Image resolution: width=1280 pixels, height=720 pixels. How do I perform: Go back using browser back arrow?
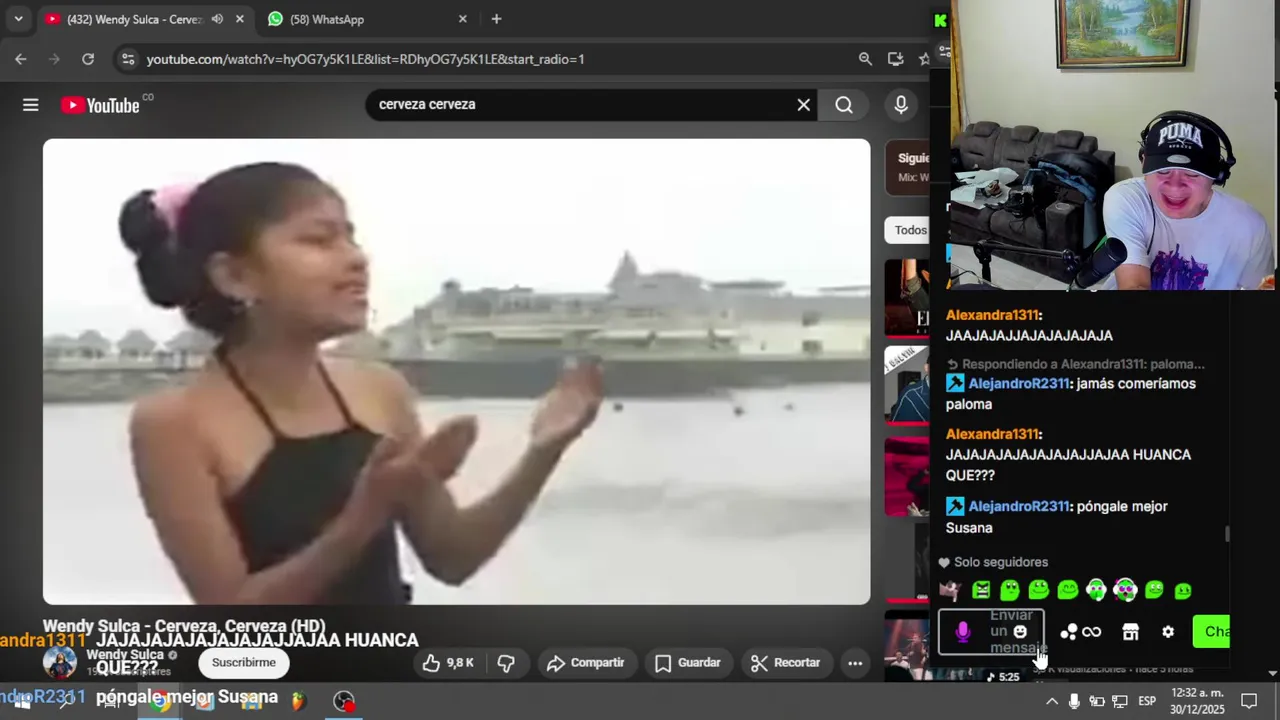pyautogui.click(x=21, y=59)
